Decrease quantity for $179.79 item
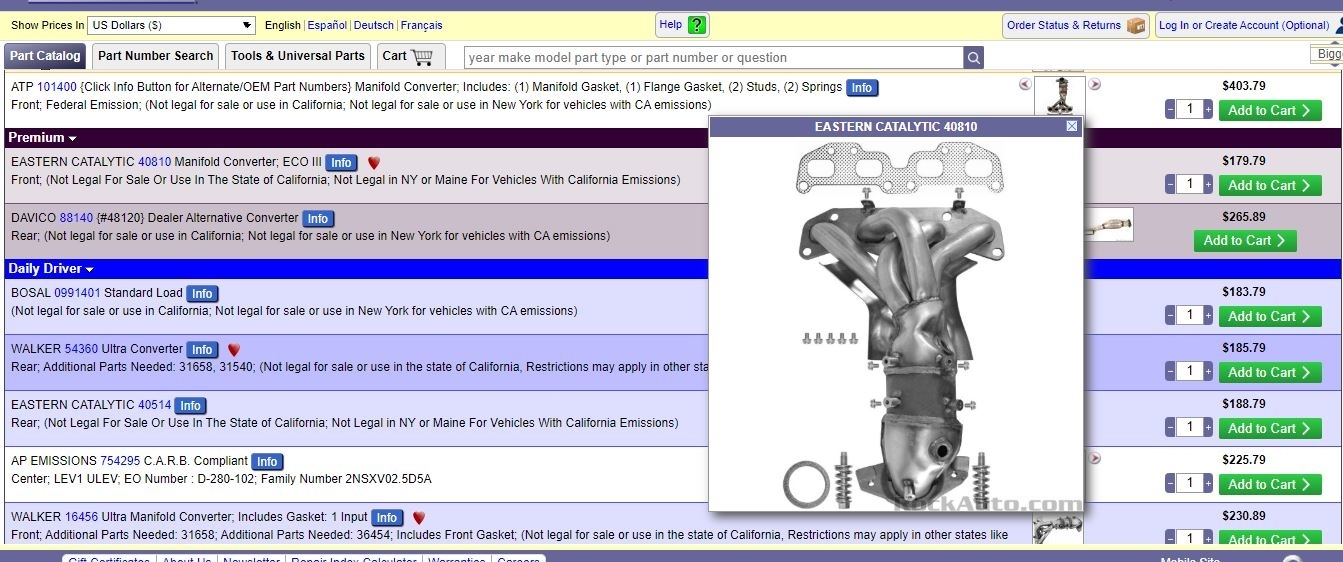Image resolution: width=1343 pixels, height=562 pixels. pos(1171,185)
